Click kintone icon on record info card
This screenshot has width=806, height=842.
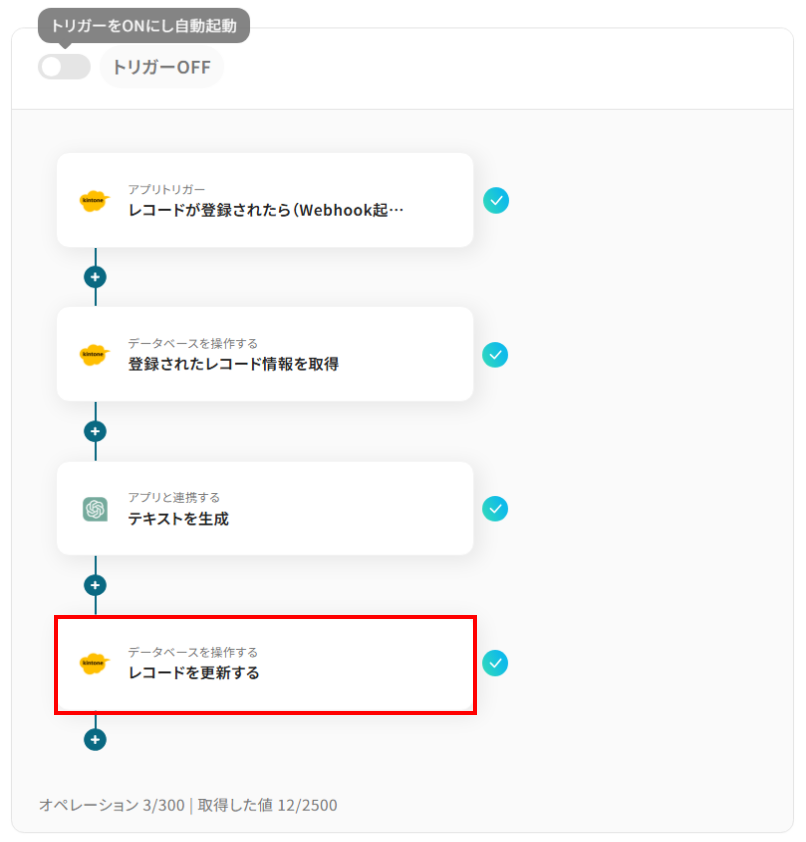(x=94, y=355)
